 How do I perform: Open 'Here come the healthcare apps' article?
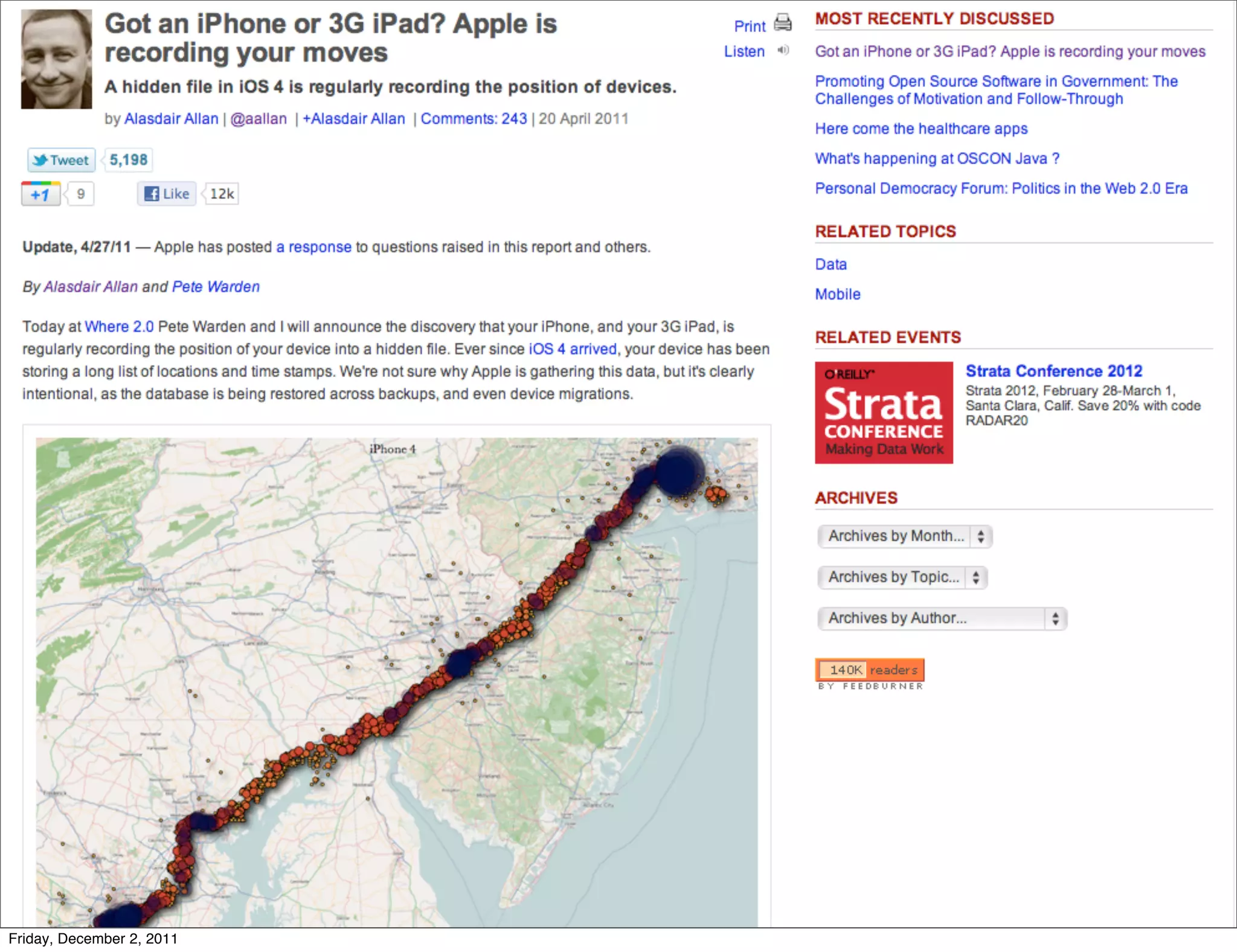(x=921, y=129)
